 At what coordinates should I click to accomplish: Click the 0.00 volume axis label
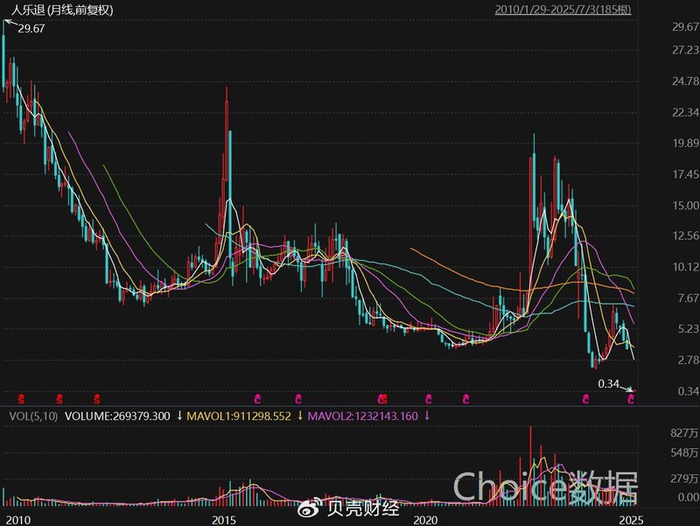tap(688, 497)
